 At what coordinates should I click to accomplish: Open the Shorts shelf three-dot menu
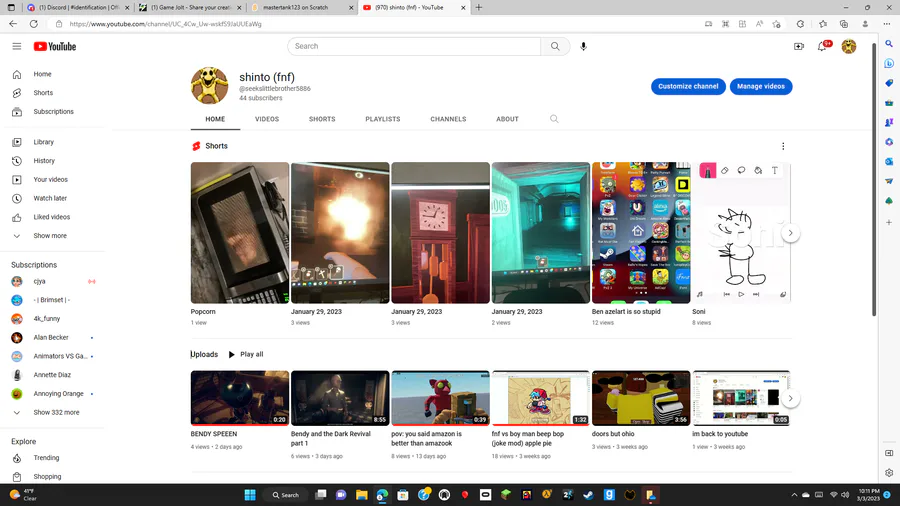pos(783,146)
